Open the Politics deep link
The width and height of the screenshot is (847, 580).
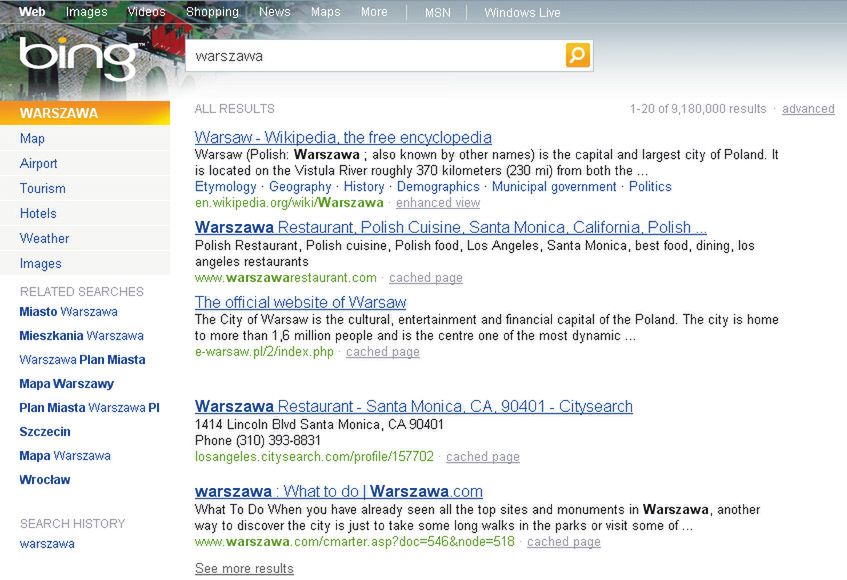point(650,186)
